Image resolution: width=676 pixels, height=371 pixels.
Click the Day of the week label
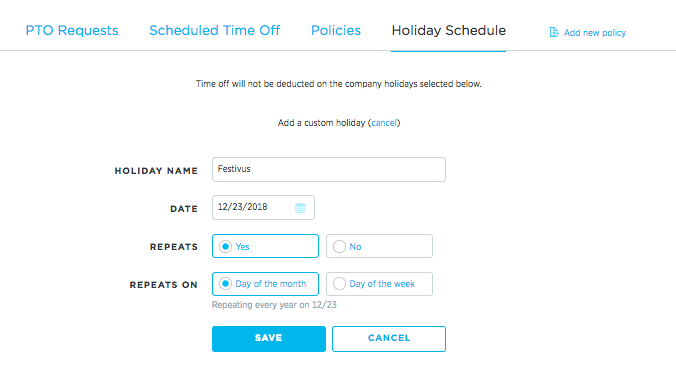382,284
